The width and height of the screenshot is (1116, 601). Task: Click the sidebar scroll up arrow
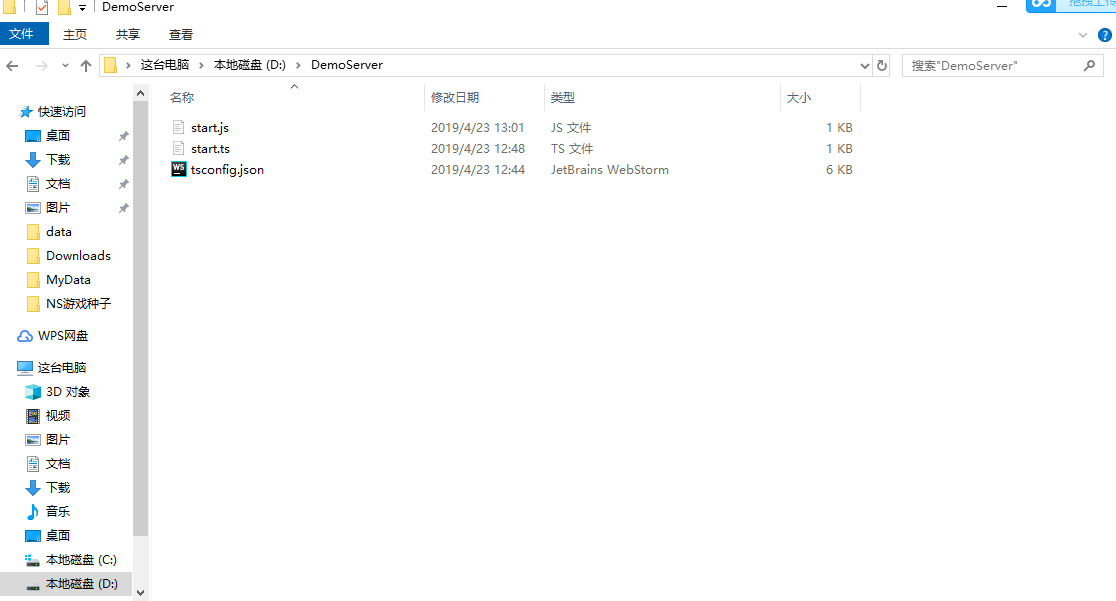pyautogui.click(x=140, y=93)
